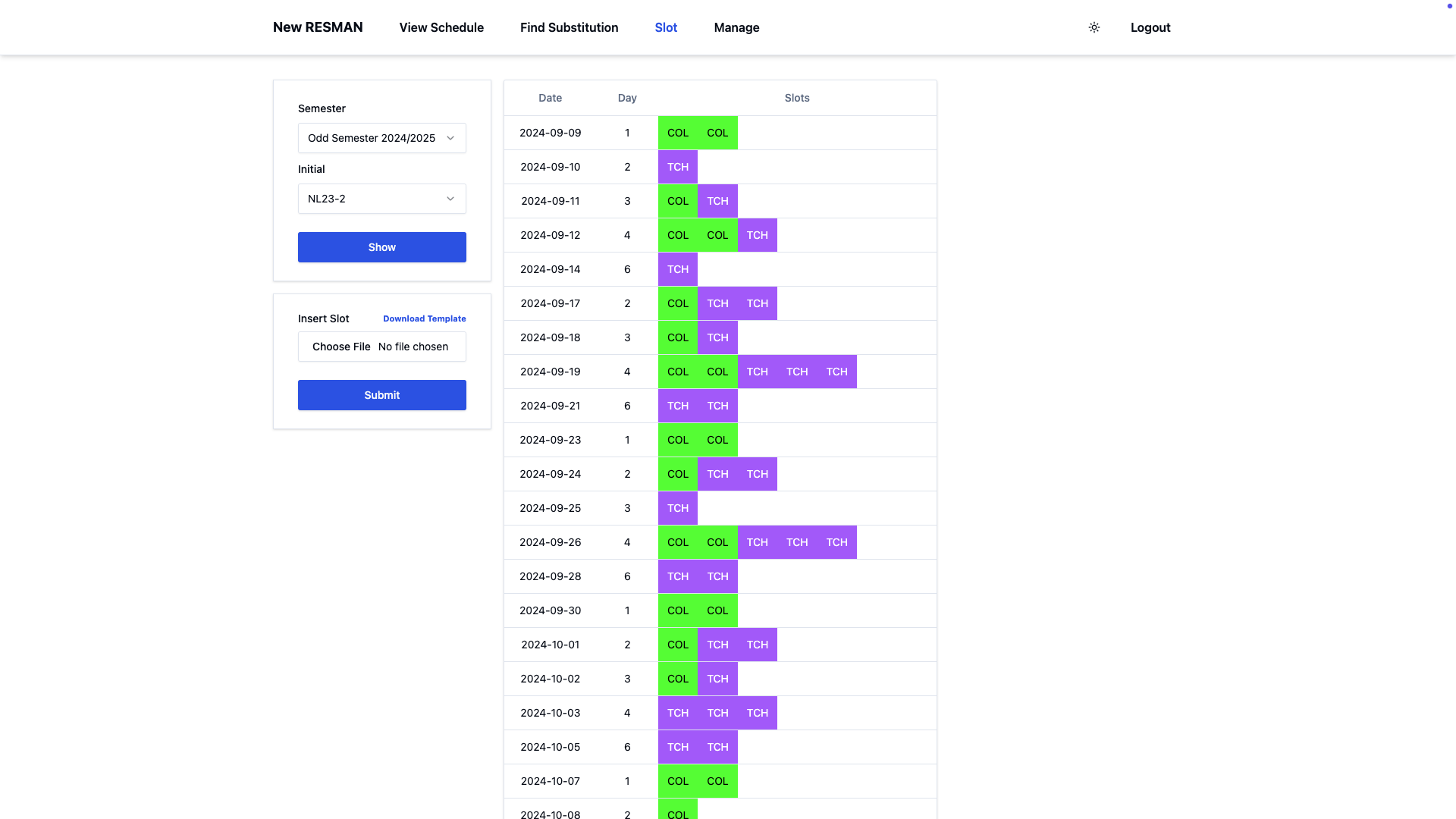Open the Manage menu item
1456x819 pixels.
click(736, 27)
